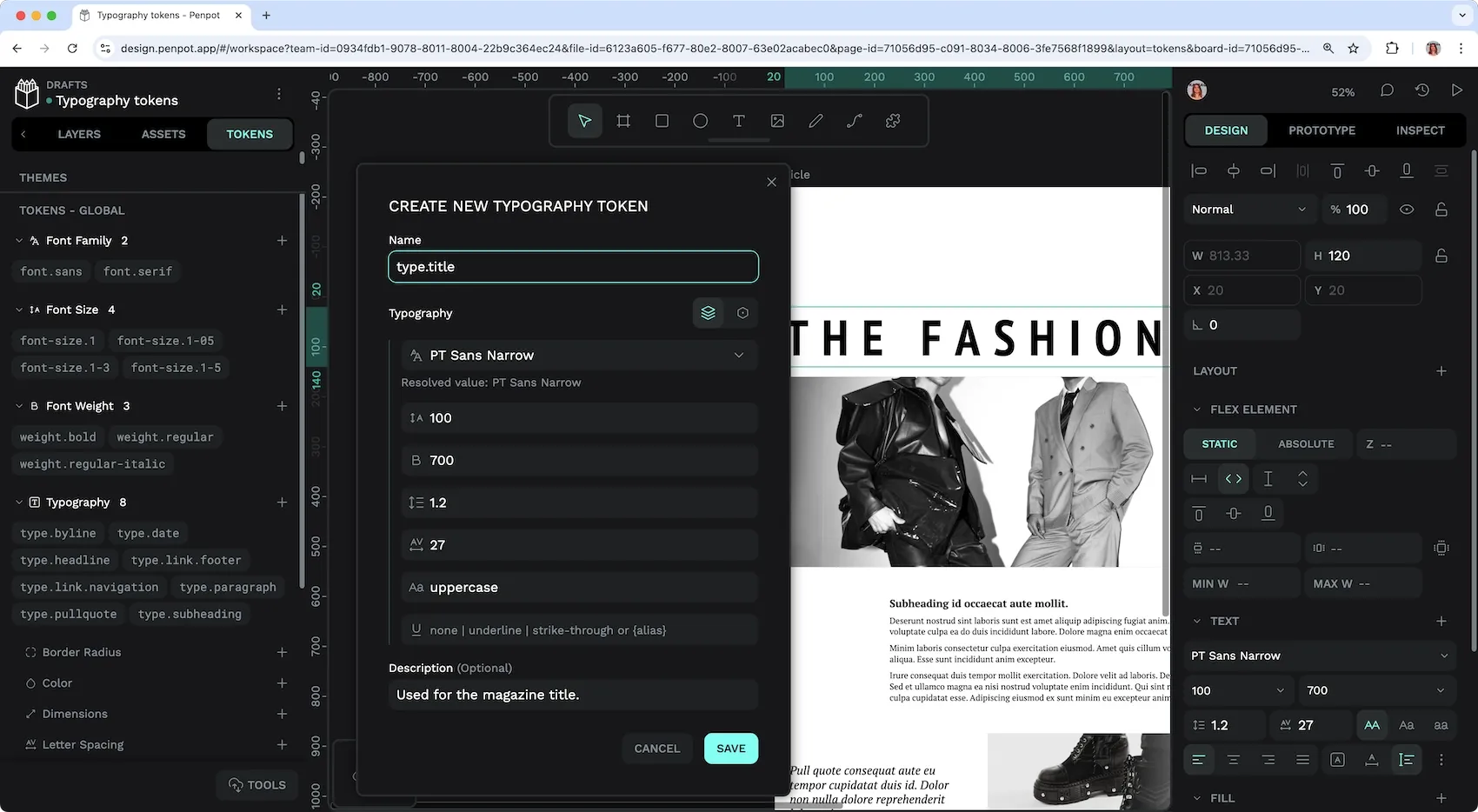The image size is (1478, 812).
Task: Open the Normal blend mode dropdown
Action: (x=1248, y=209)
